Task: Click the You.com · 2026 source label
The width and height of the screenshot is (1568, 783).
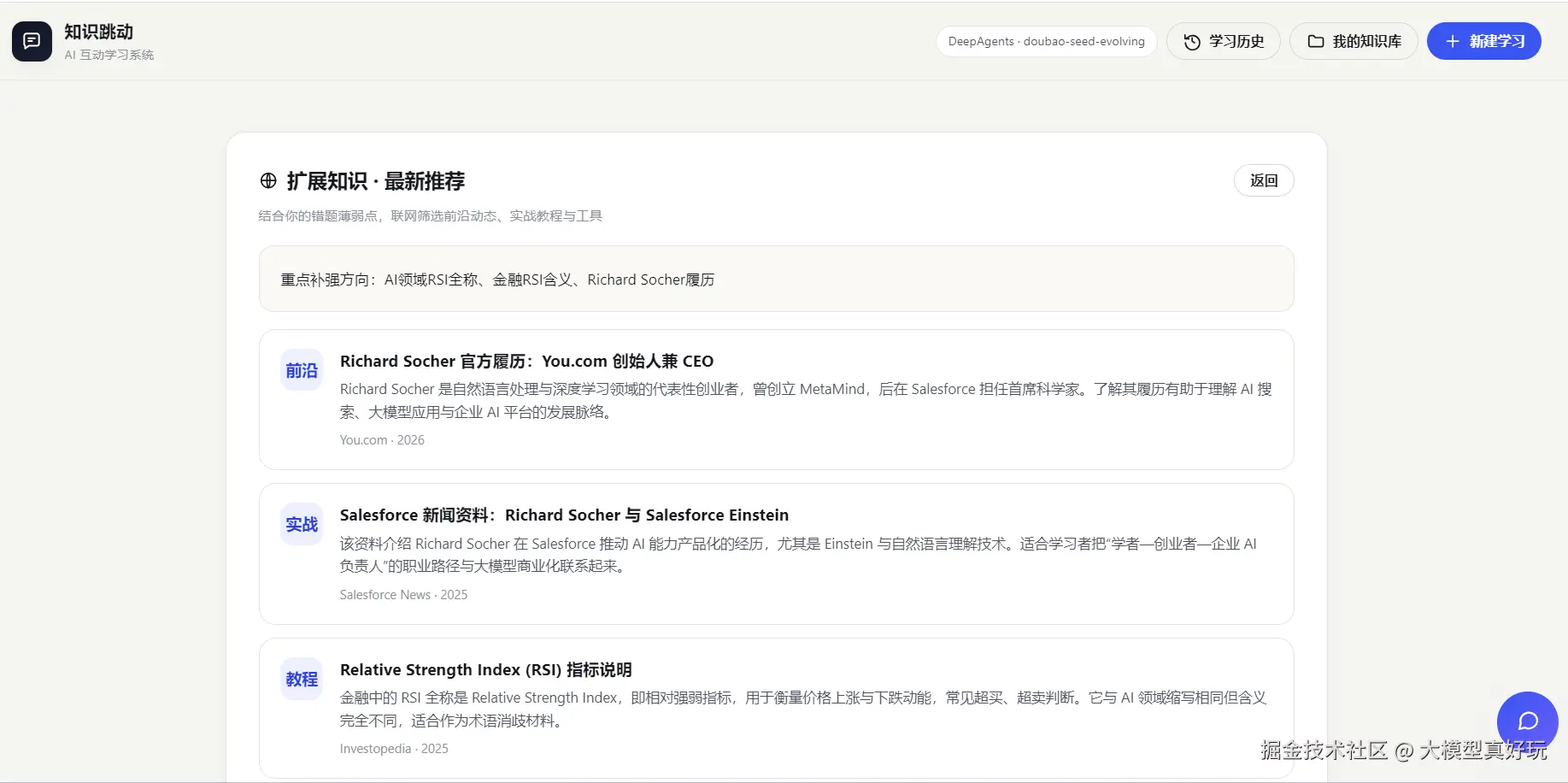Action: tap(382, 440)
